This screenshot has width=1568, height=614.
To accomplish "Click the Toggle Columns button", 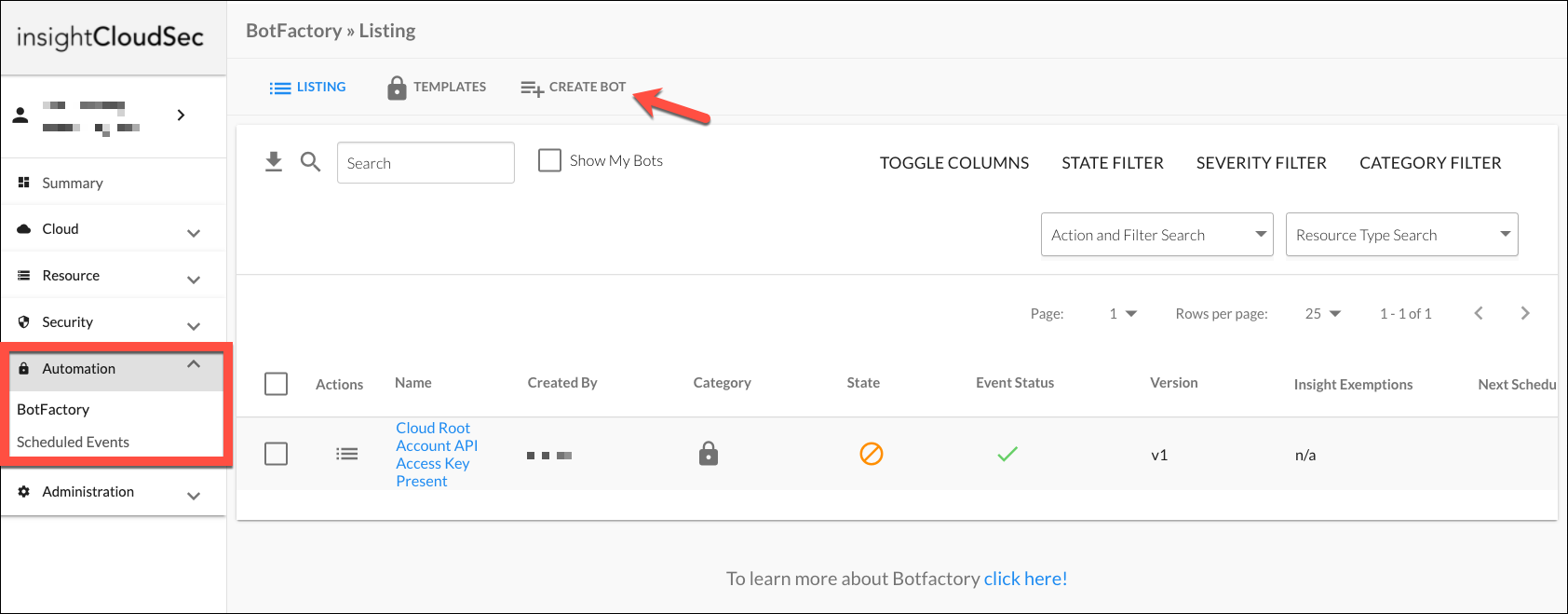I will click(x=954, y=163).
